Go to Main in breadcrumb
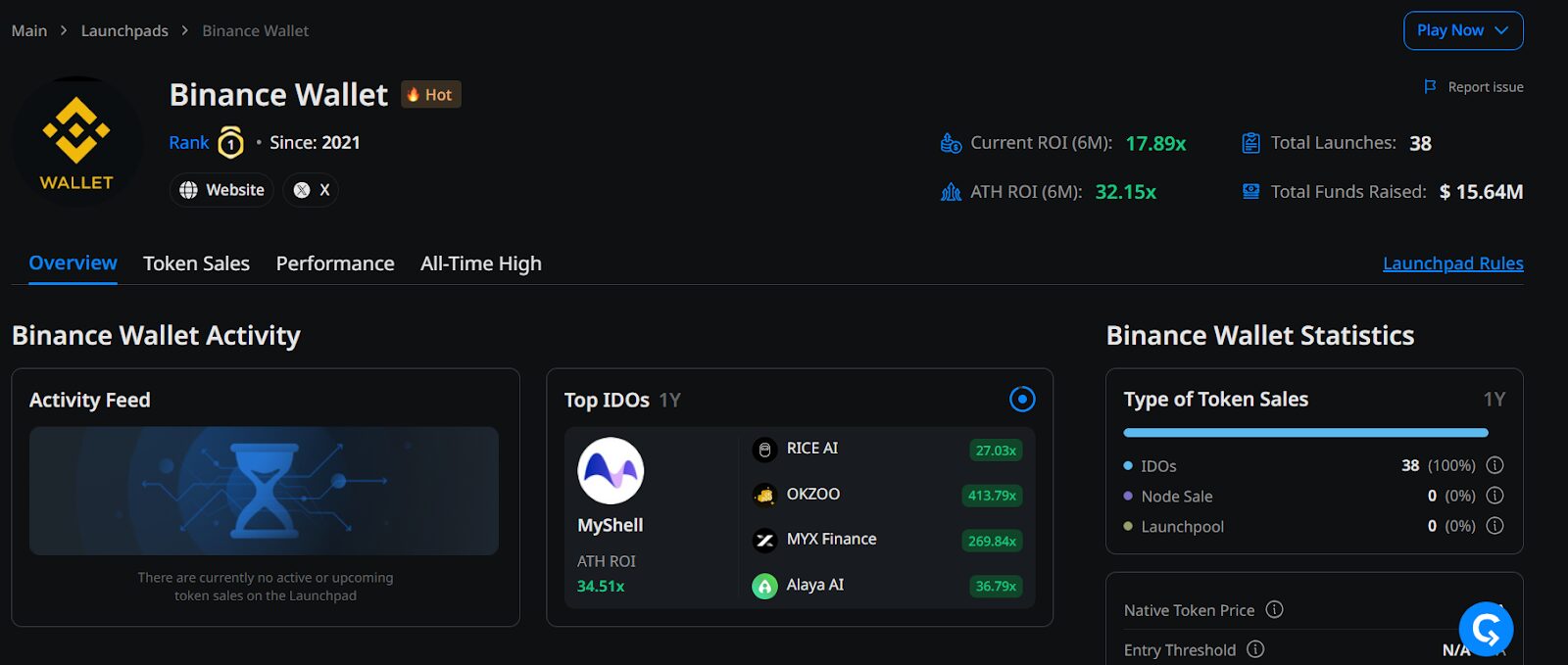1568x665 pixels. 29,30
